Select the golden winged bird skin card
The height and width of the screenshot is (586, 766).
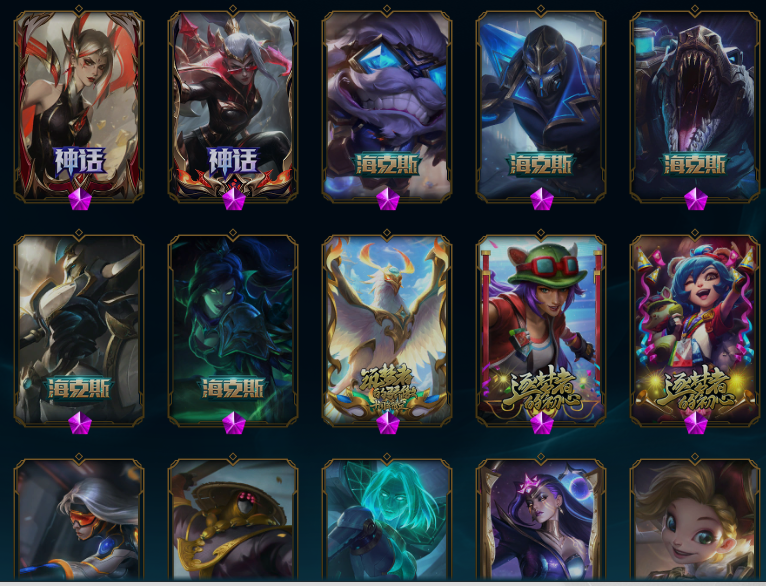387,329
